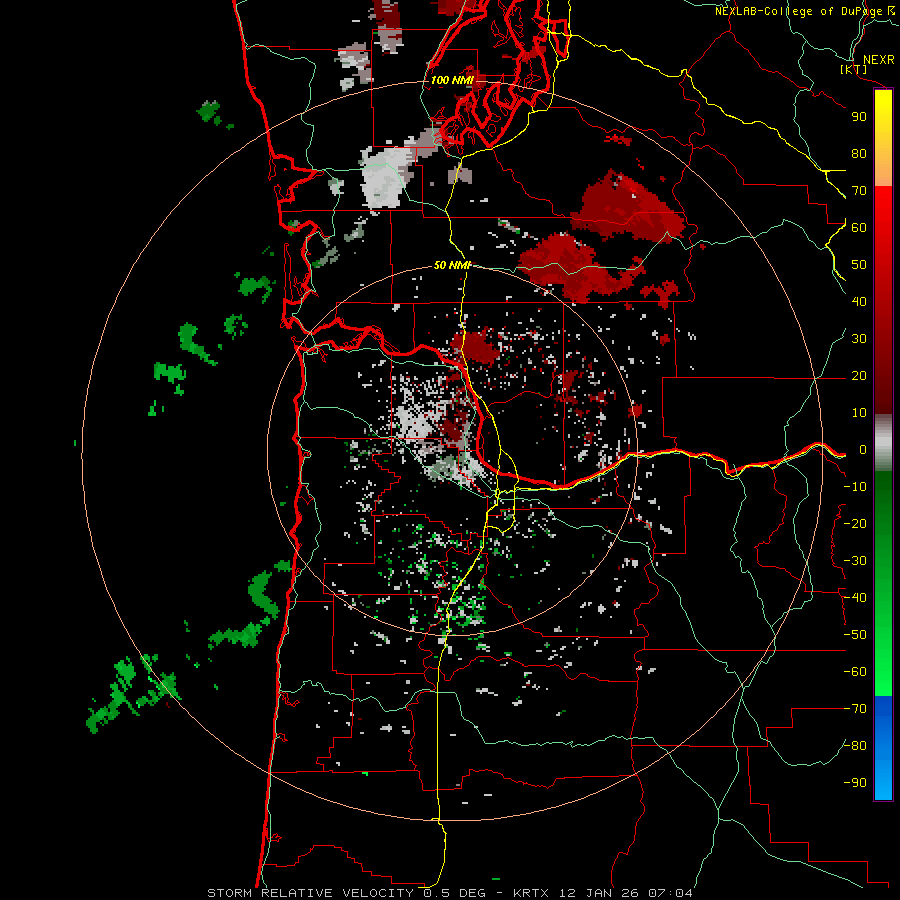Click the 50 value on velocity scale
This screenshot has height=900, width=900.
859,265
